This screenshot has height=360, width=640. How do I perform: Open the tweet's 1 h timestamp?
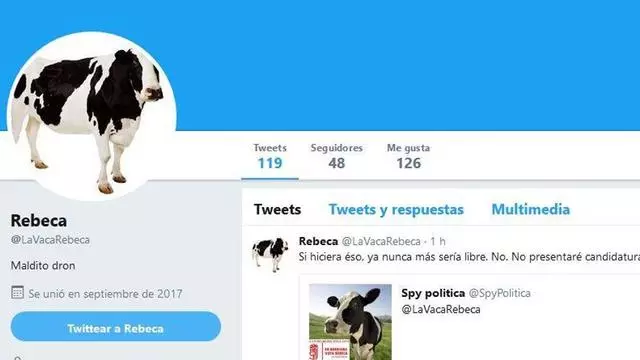438,242
